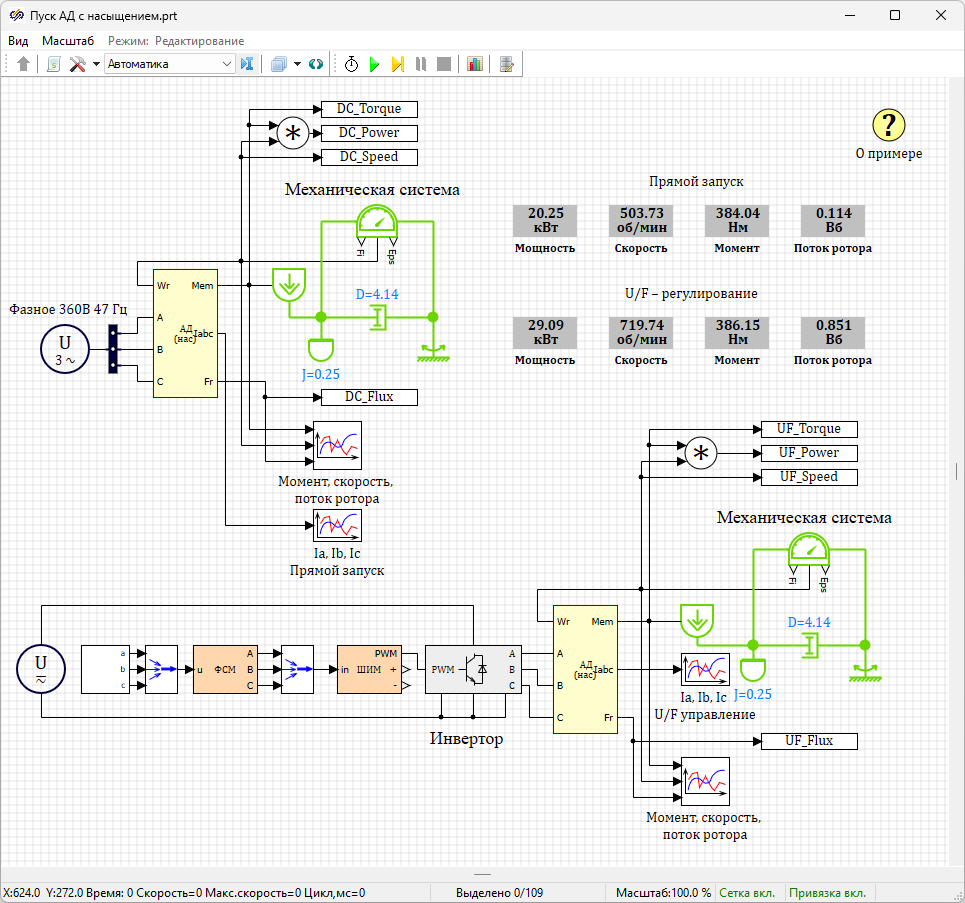Open the 'Масштаб' menu
The width and height of the screenshot is (965, 903).
click(x=68, y=41)
